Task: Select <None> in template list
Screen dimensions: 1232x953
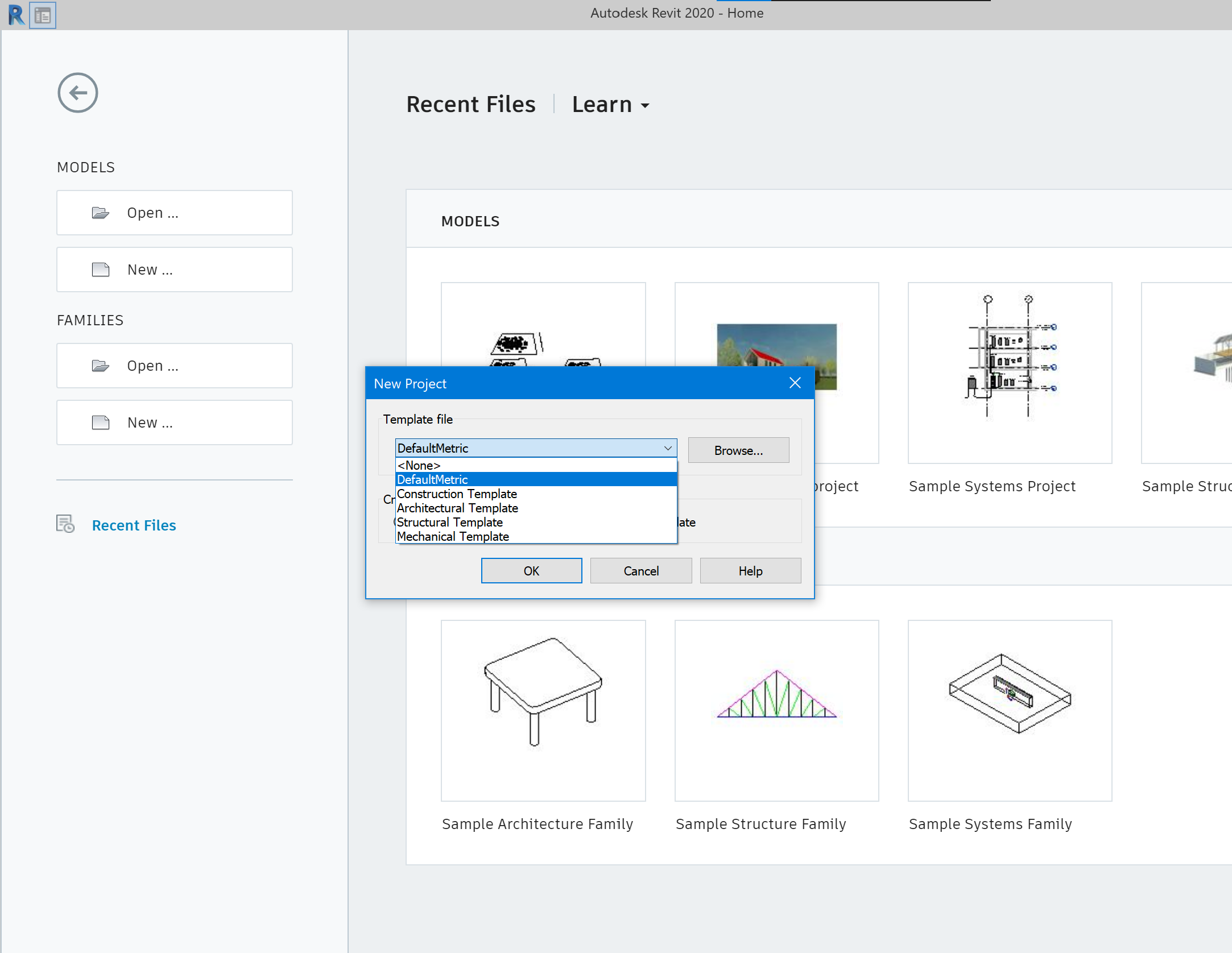Action: [x=419, y=465]
